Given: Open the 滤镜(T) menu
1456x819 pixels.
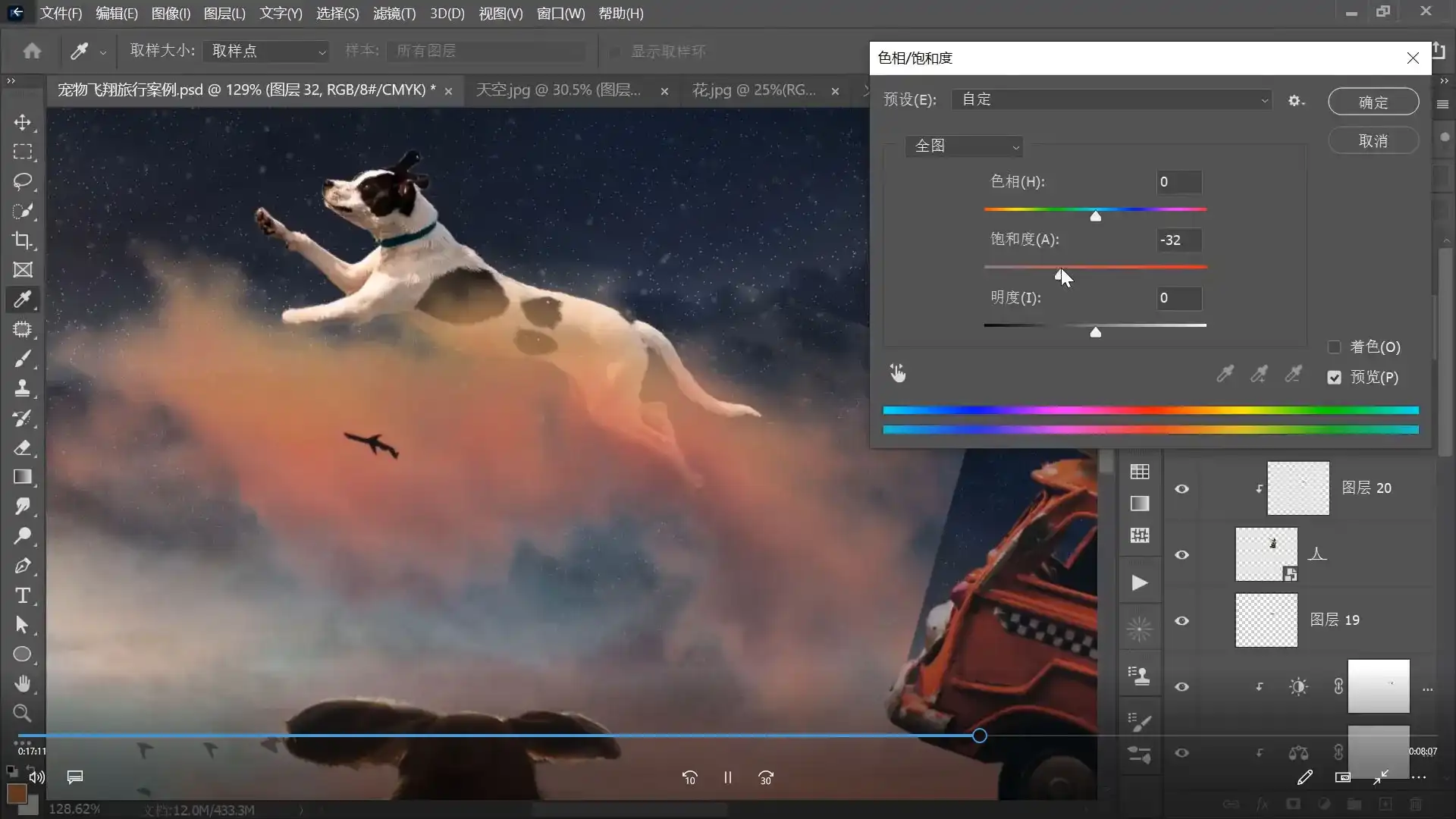Looking at the screenshot, I should (x=394, y=13).
